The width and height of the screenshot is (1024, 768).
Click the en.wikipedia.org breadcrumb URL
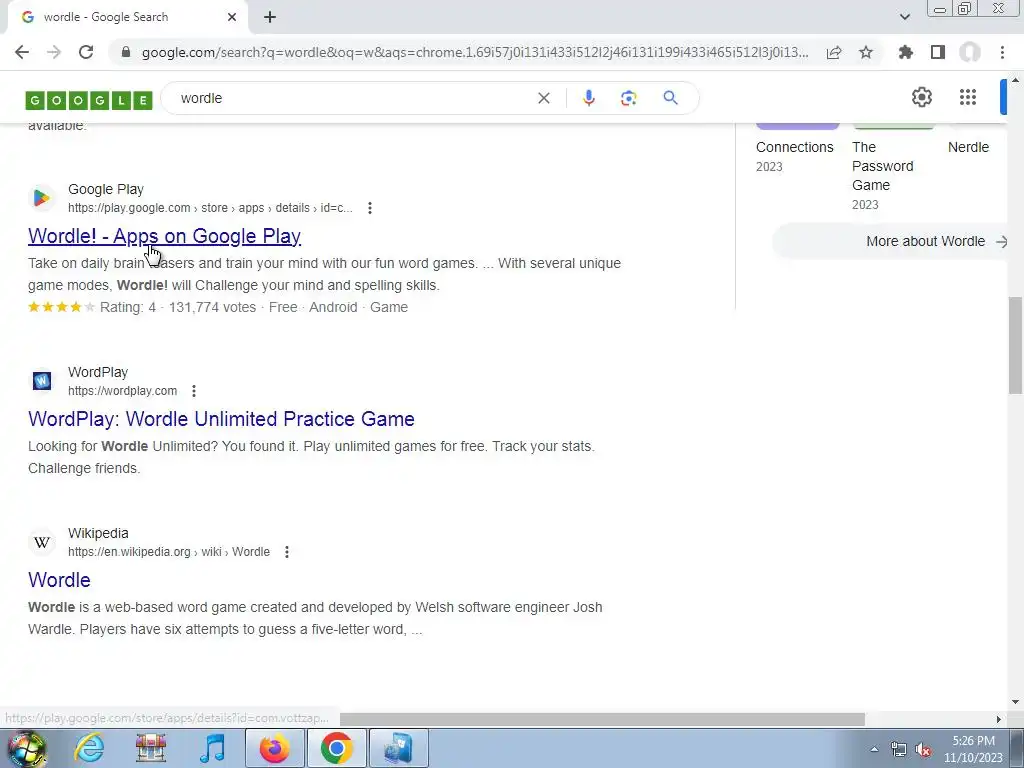coord(168,552)
